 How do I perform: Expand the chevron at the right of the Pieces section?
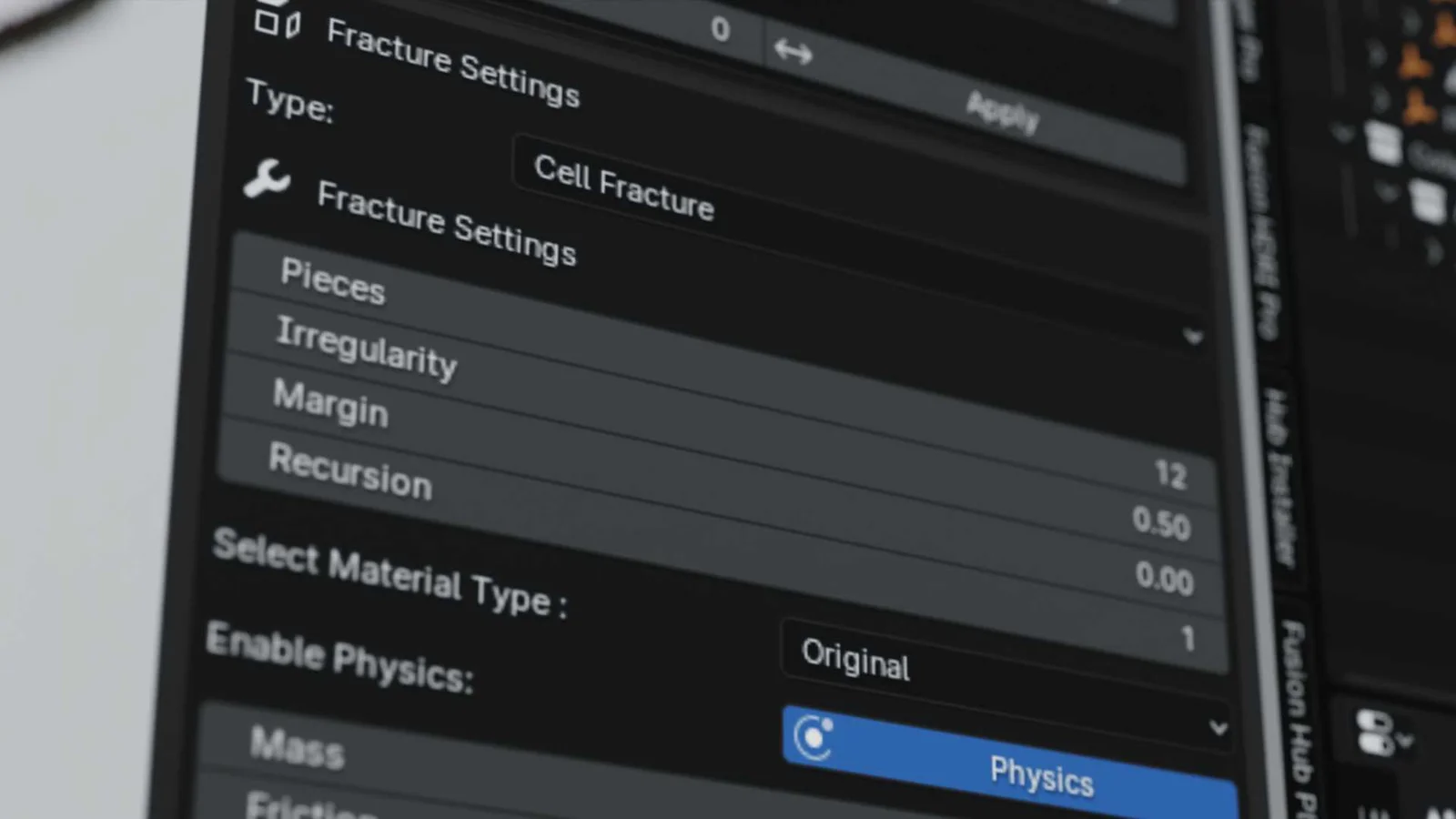coord(1194,335)
